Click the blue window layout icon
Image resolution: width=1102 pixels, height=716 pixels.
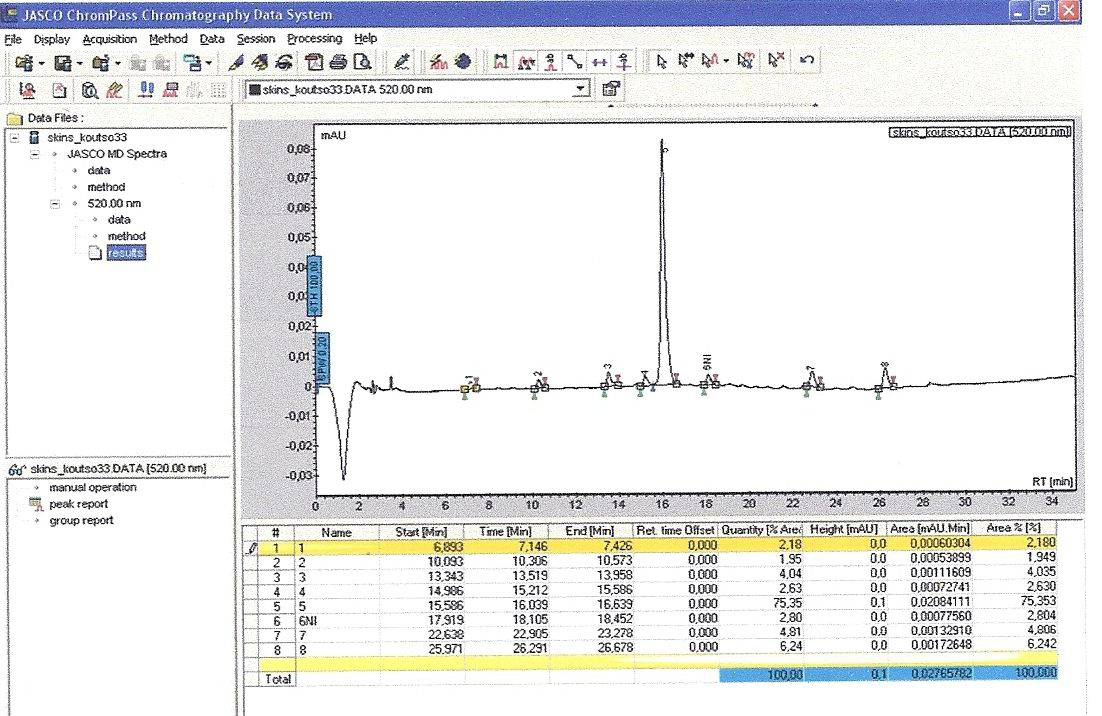tap(191, 63)
